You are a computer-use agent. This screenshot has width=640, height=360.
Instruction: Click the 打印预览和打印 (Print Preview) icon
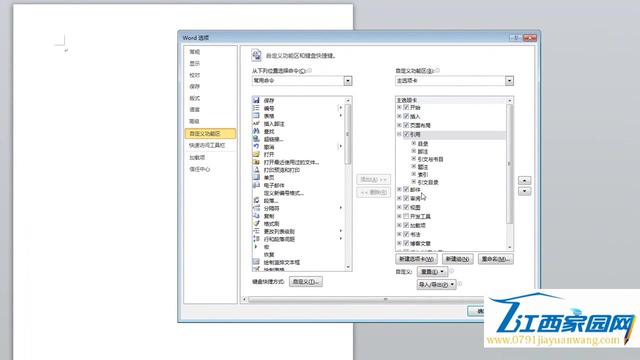(x=256, y=170)
